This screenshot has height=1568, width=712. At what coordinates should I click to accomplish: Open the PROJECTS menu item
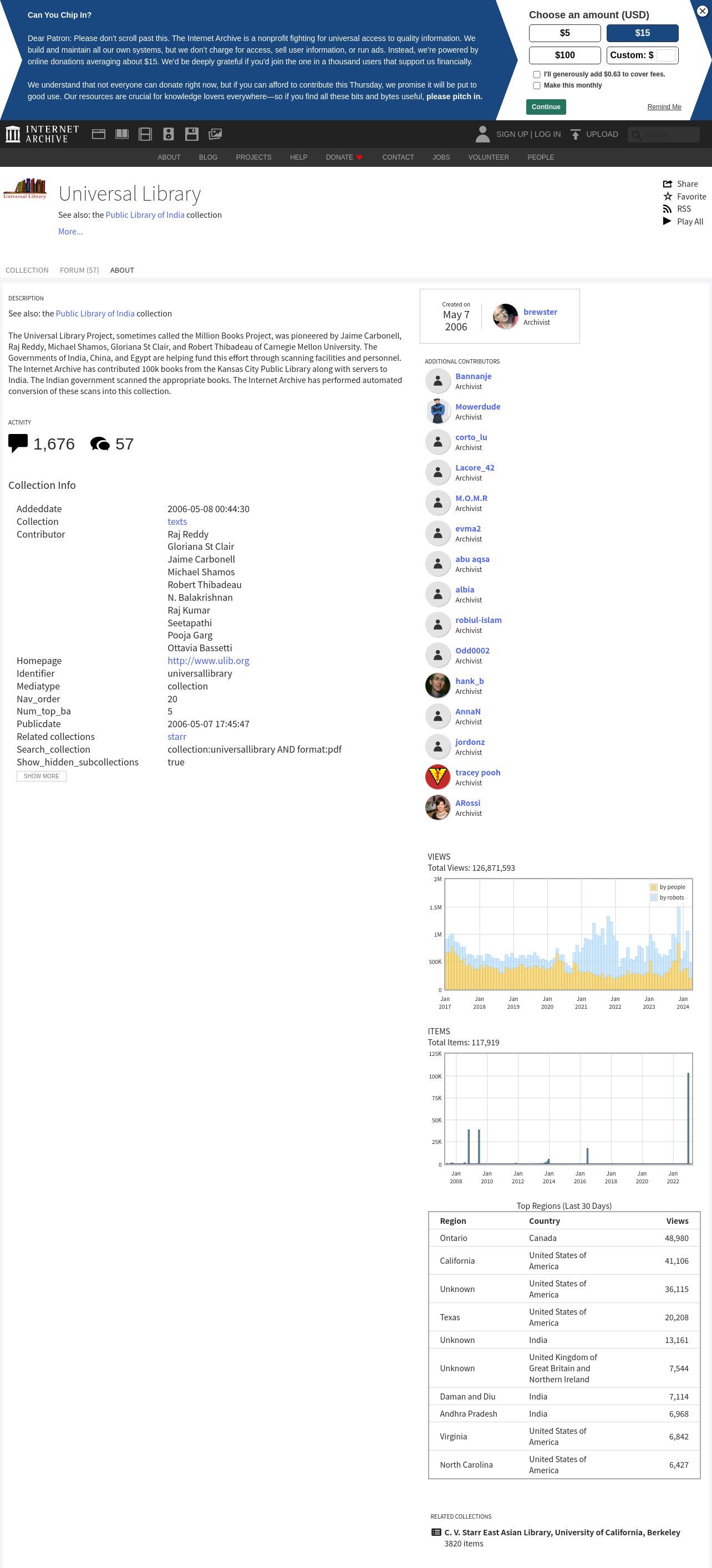click(x=253, y=157)
